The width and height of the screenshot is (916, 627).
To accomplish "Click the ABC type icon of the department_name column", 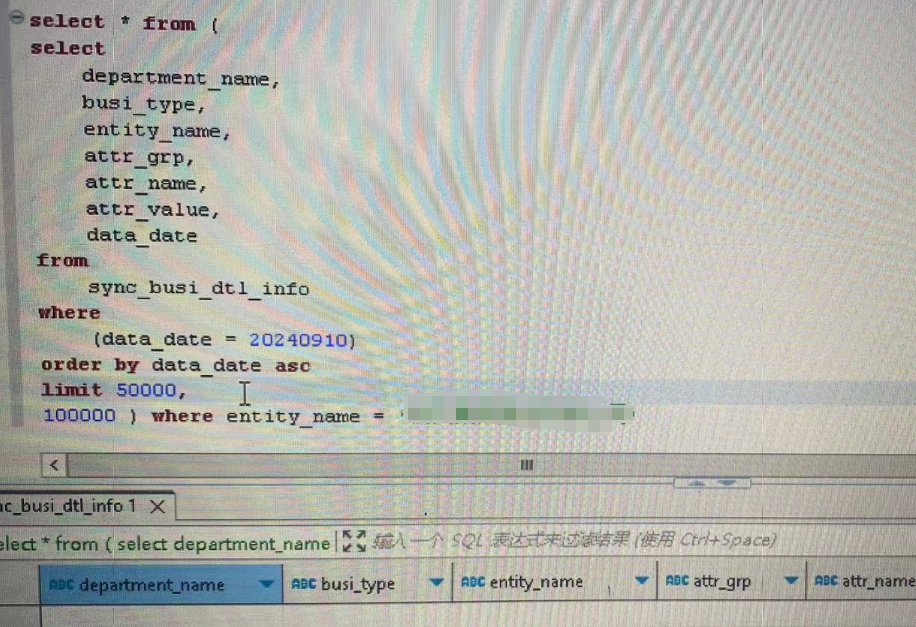I will tap(61, 584).
